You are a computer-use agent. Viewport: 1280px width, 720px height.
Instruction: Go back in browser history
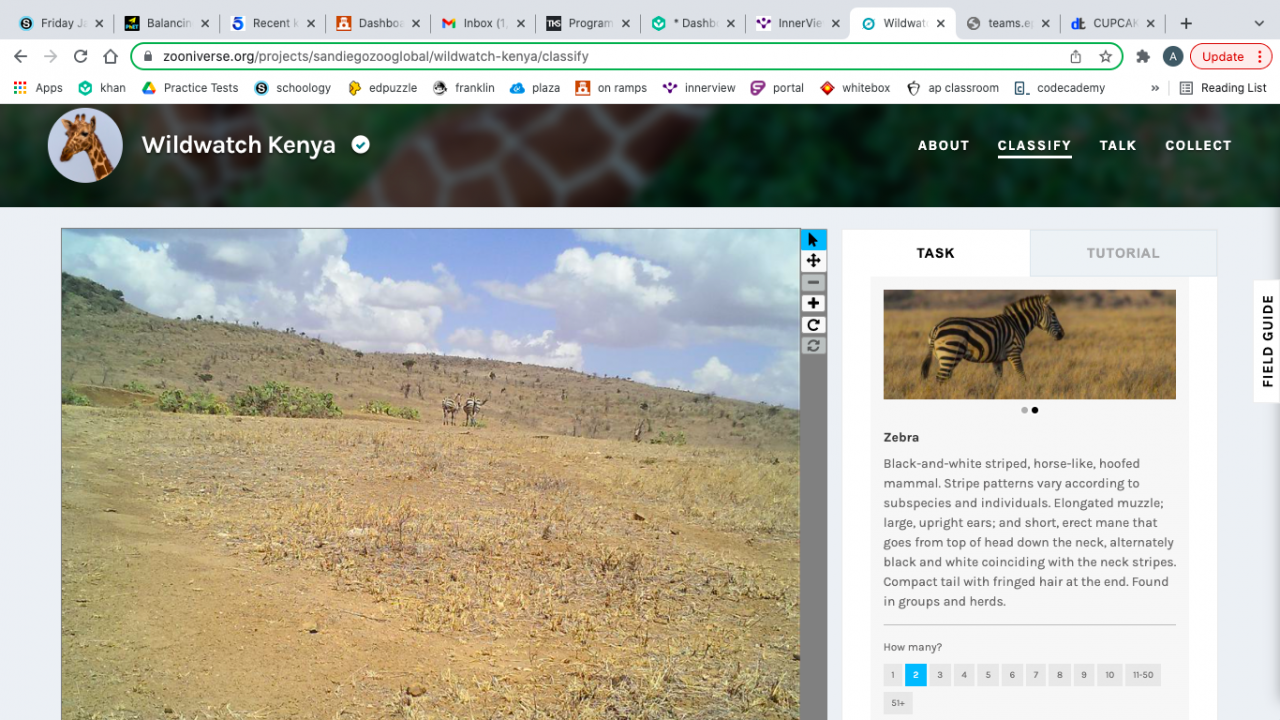[21, 57]
